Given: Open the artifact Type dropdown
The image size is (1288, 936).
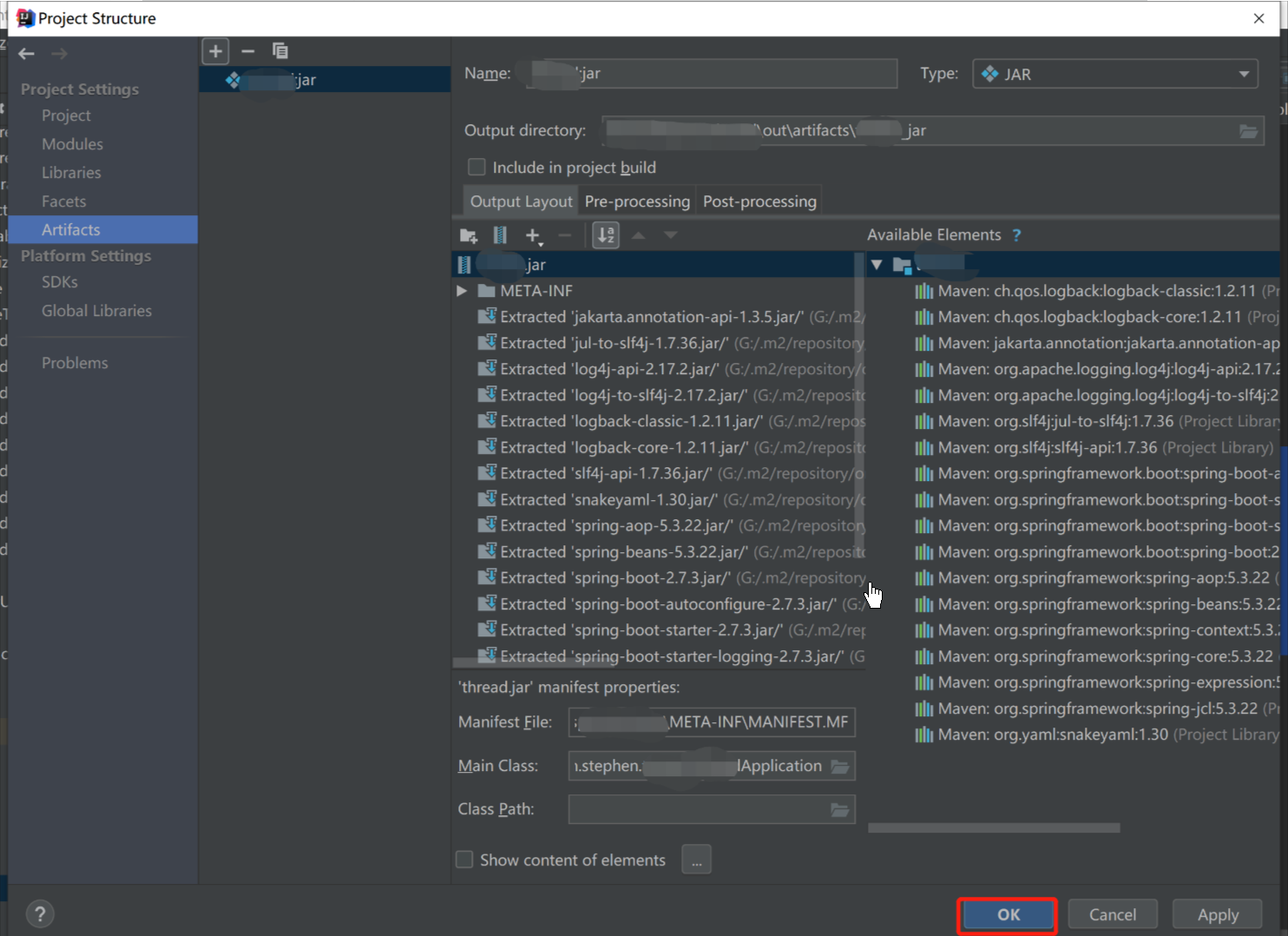Looking at the screenshot, I should 1115,74.
